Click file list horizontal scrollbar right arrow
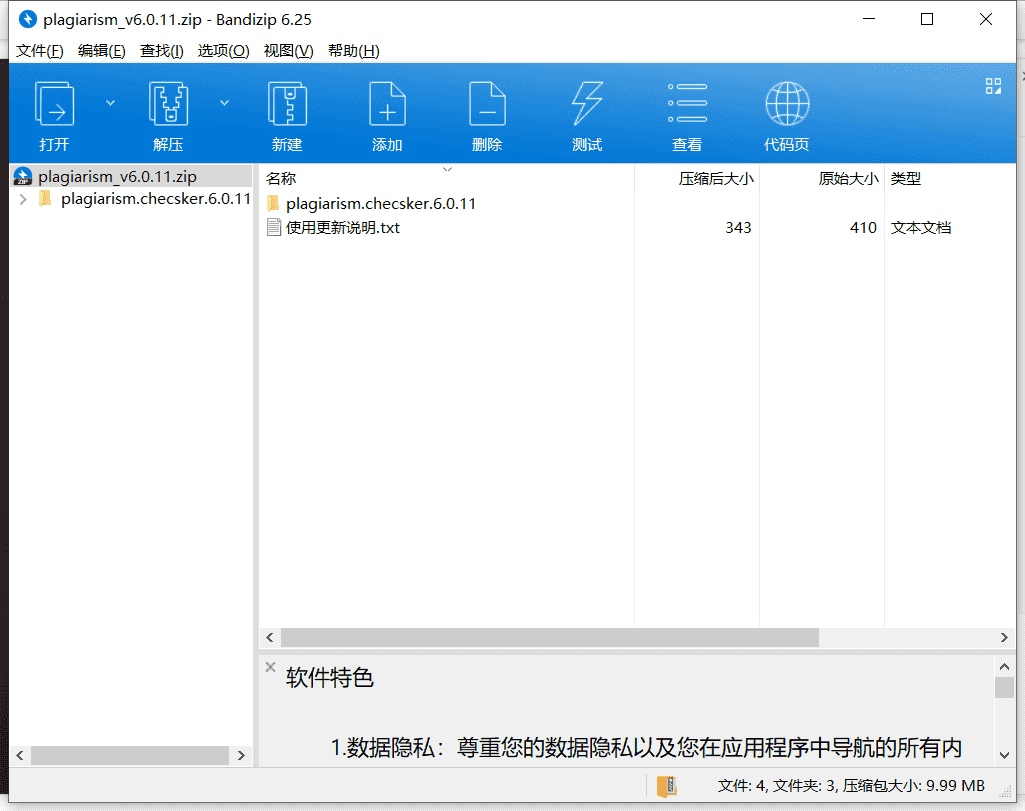1025x811 pixels. pyautogui.click(x=1004, y=637)
